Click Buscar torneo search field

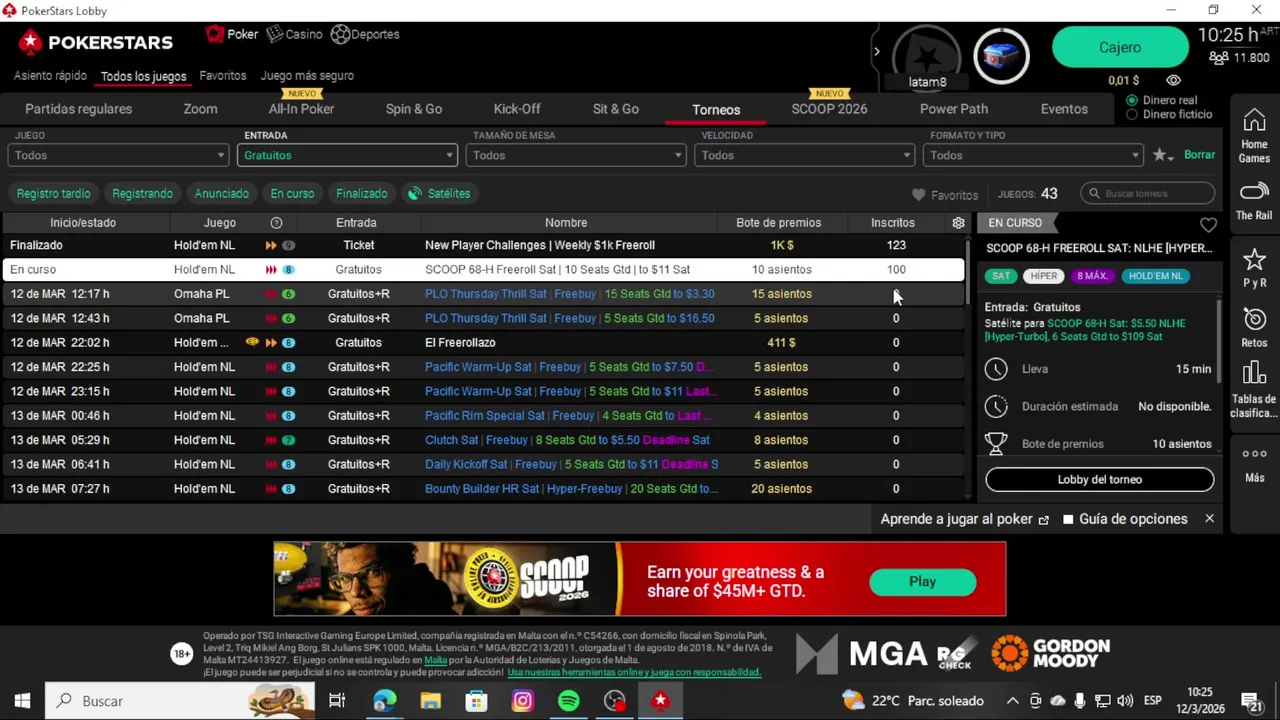coord(1148,193)
